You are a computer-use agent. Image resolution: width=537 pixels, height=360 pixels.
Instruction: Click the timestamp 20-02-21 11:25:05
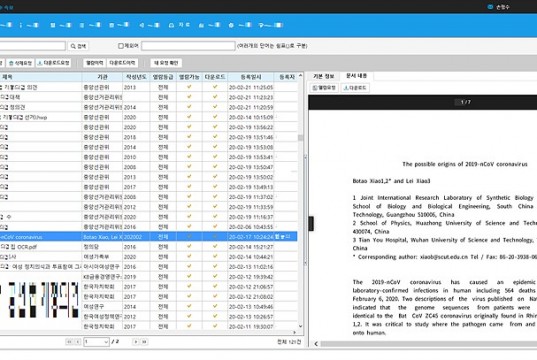coord(251,87)
